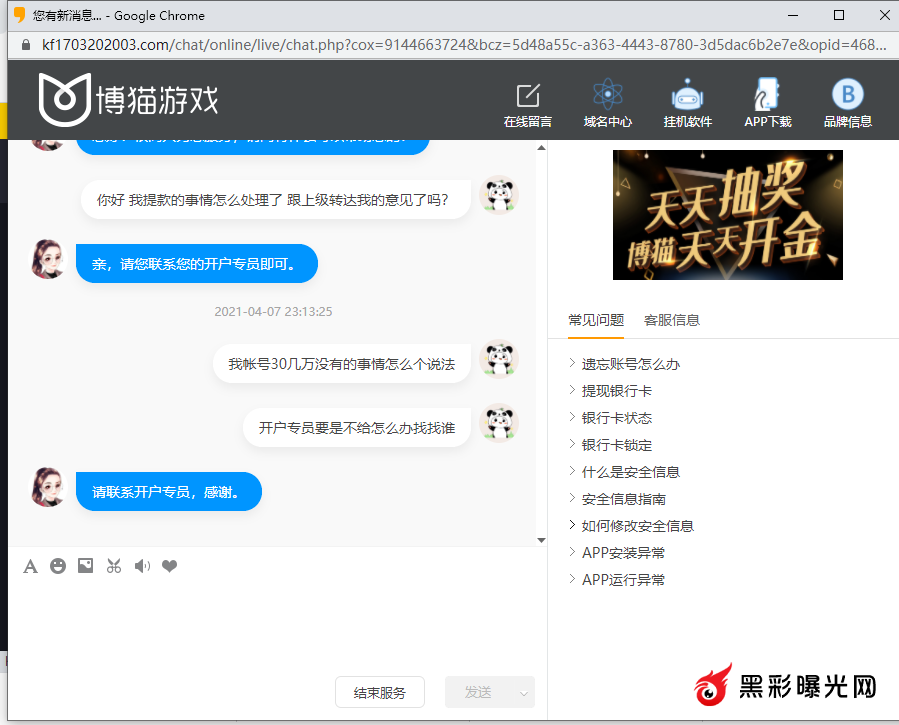Expand the 遗忘账号怎么办 question
The image size is (899, 725).
630,364
